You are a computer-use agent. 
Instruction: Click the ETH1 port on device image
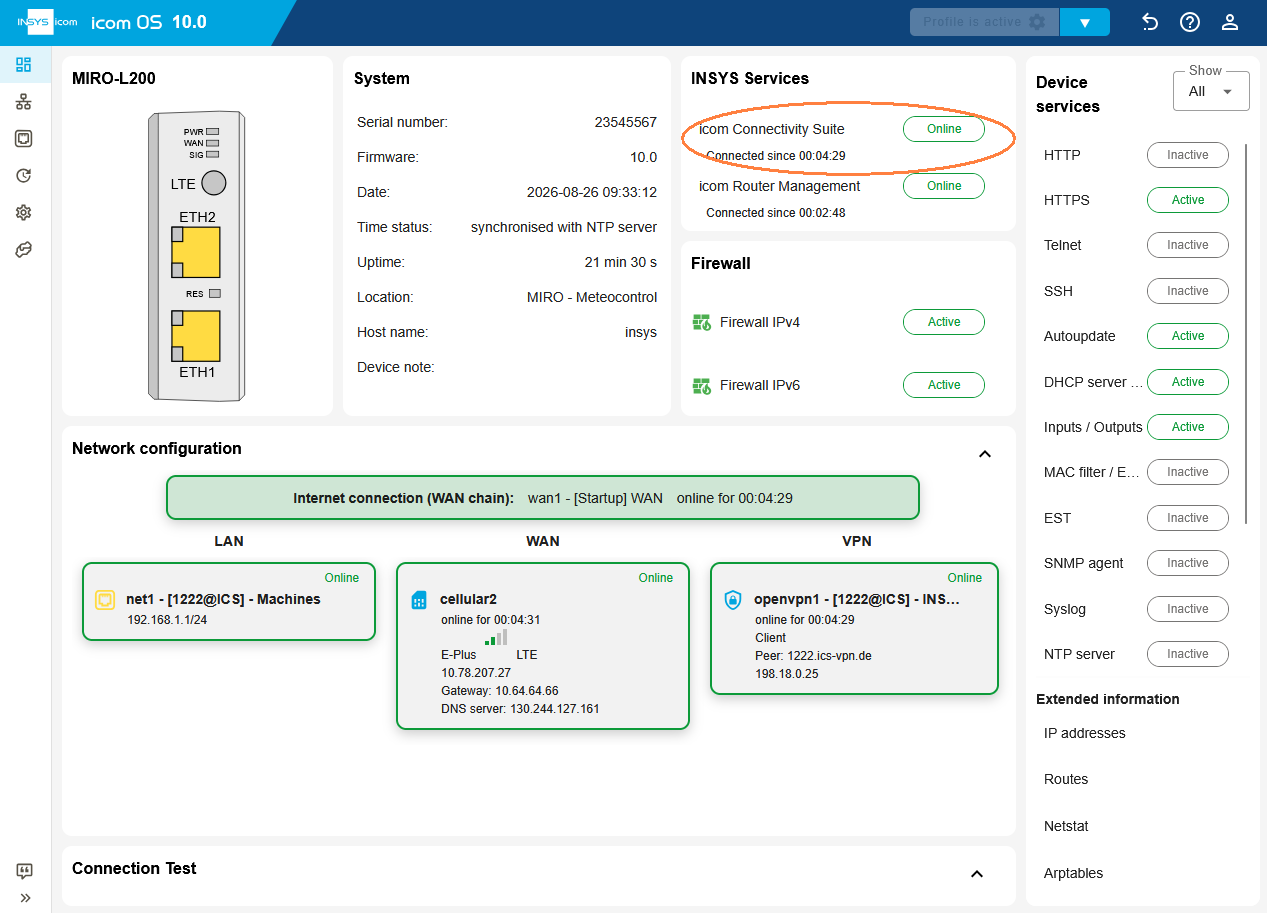(195, 336)
